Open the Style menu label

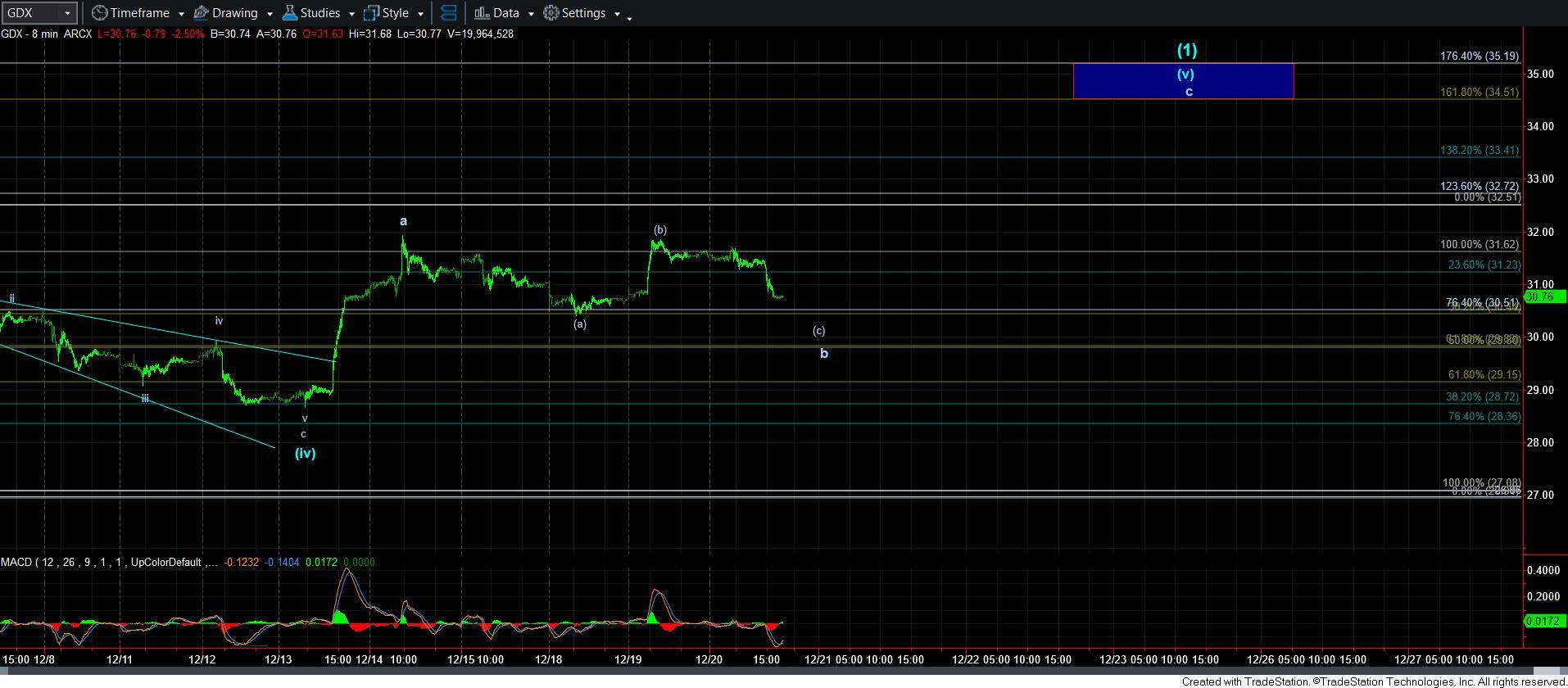point(395,13)
